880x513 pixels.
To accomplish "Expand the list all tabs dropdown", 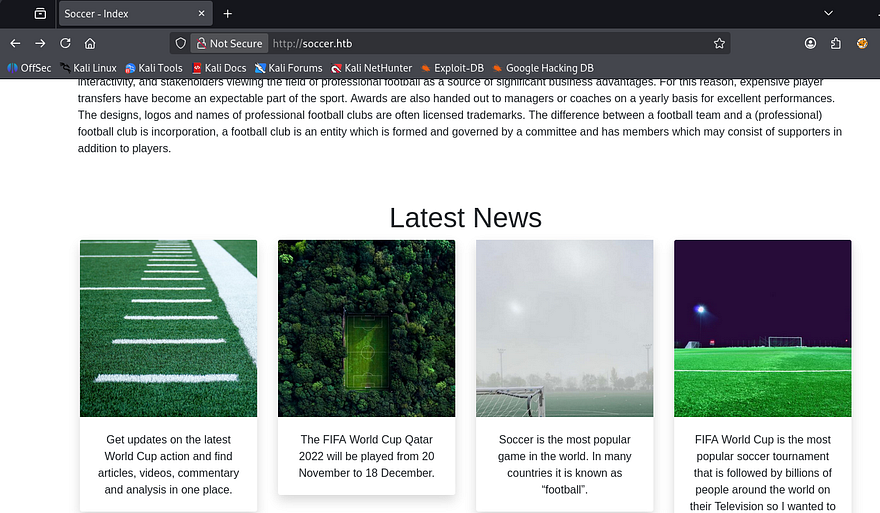I will (x=828, y=13).
